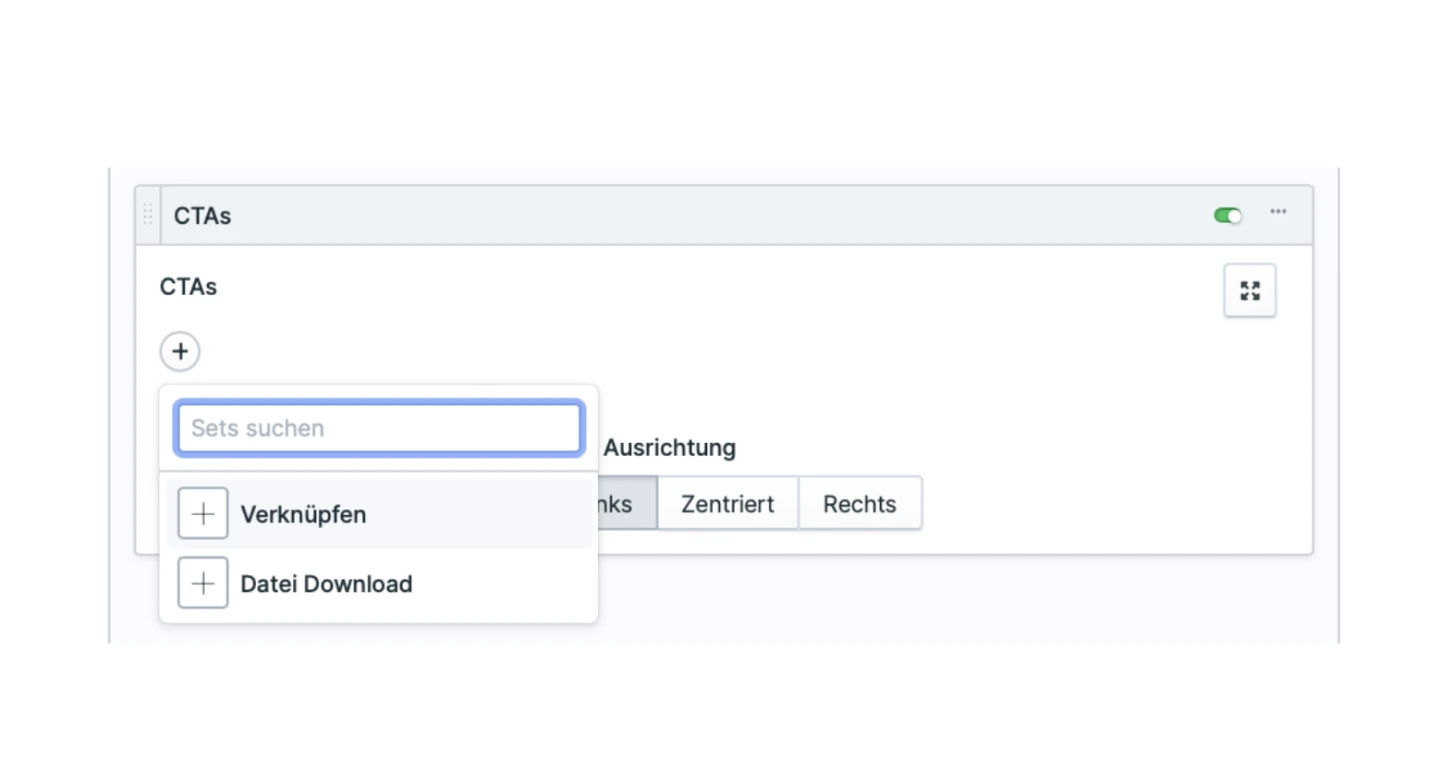Open fullscreen mode for CTAs field
This screenshot has width=1440, height=775.
point(1249,291)
